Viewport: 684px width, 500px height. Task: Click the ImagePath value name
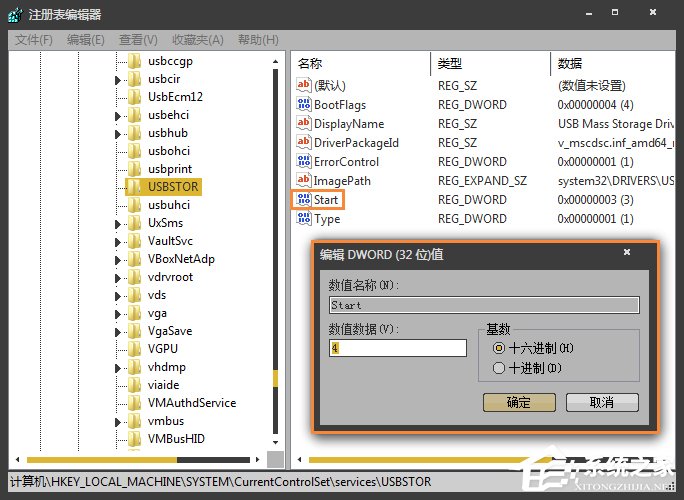[x=342, y=181]
